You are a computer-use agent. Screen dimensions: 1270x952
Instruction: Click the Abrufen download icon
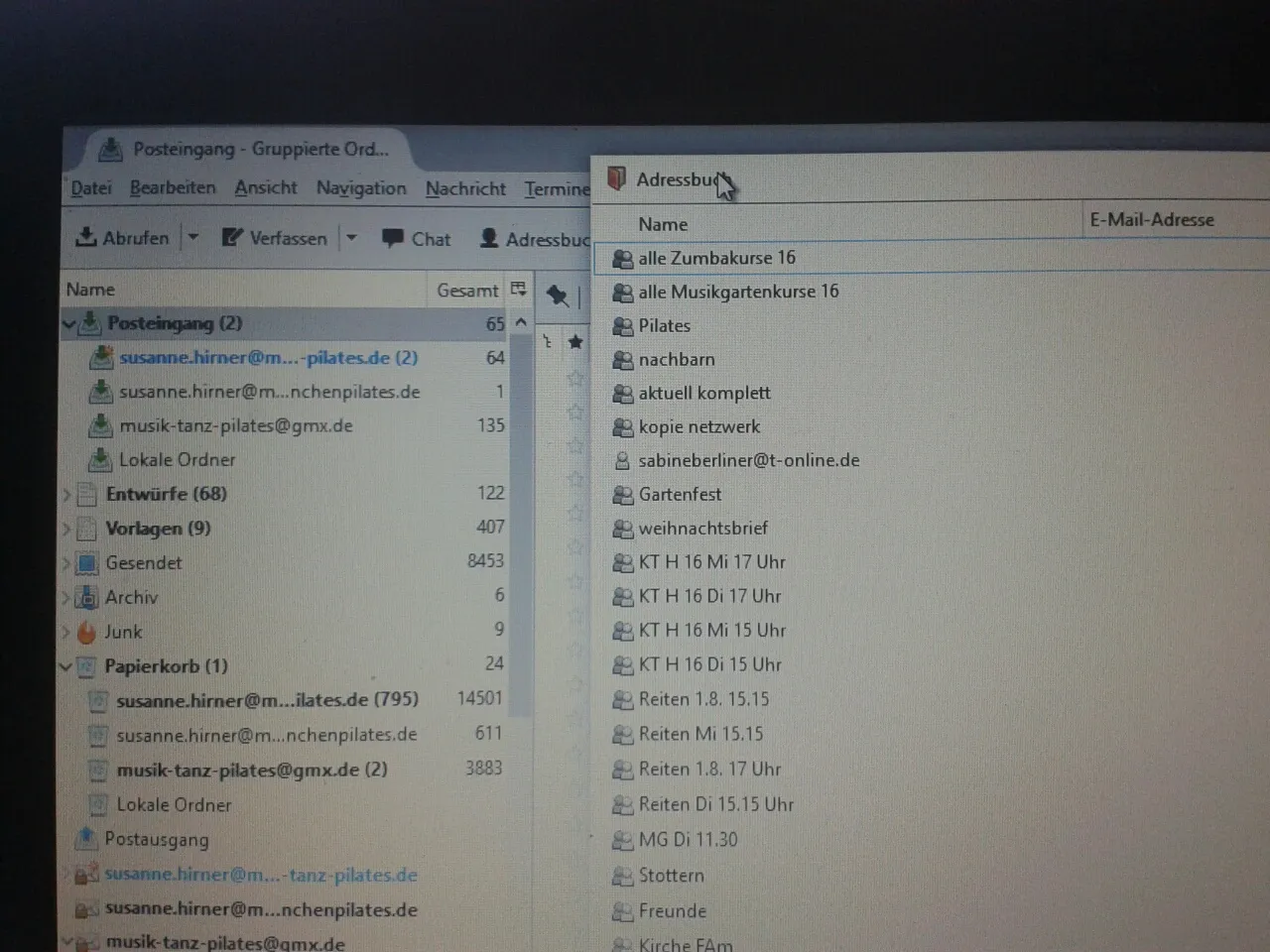point(86,237)
